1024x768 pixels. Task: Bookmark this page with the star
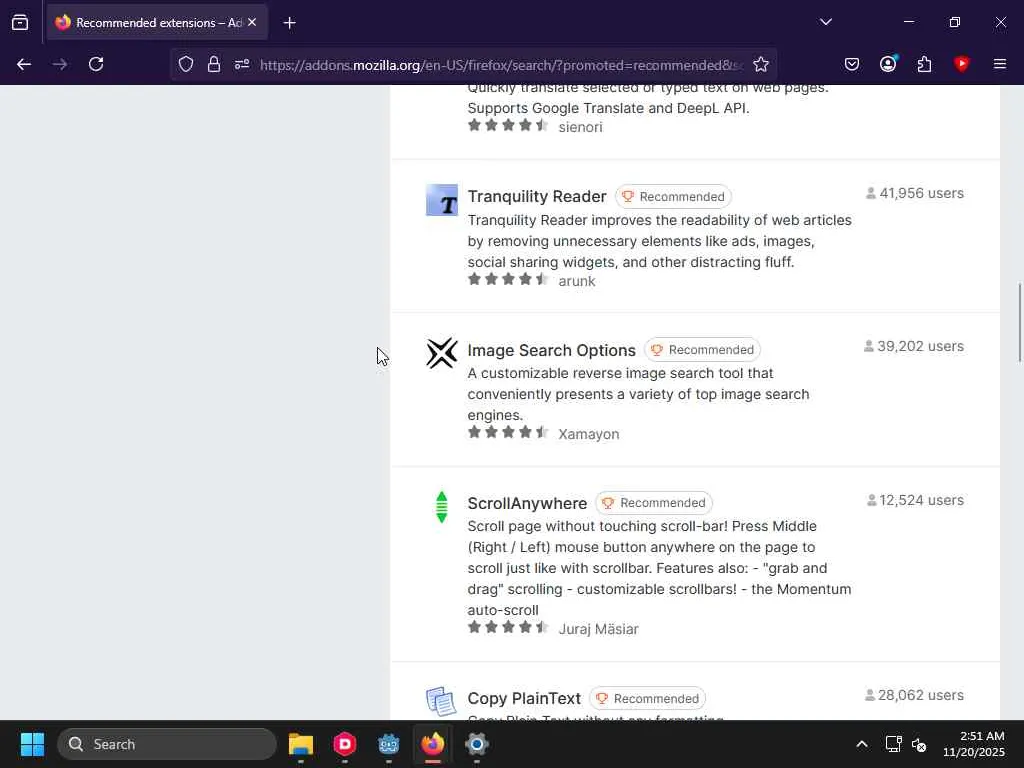click(x=761, y=64)
